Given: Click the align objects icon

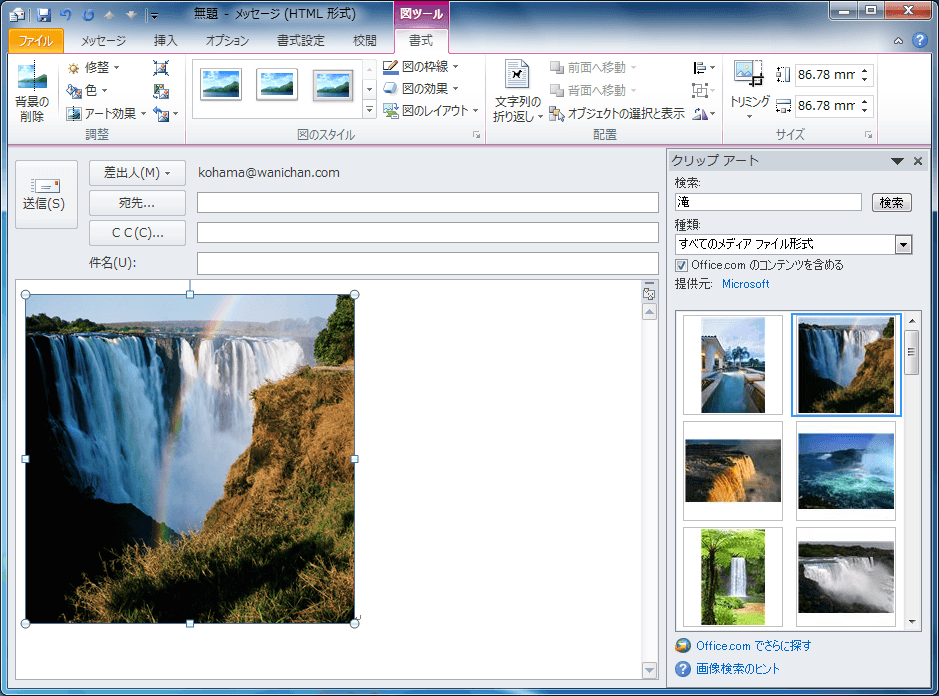Looking at the screenshot, I should click(704, 68).
